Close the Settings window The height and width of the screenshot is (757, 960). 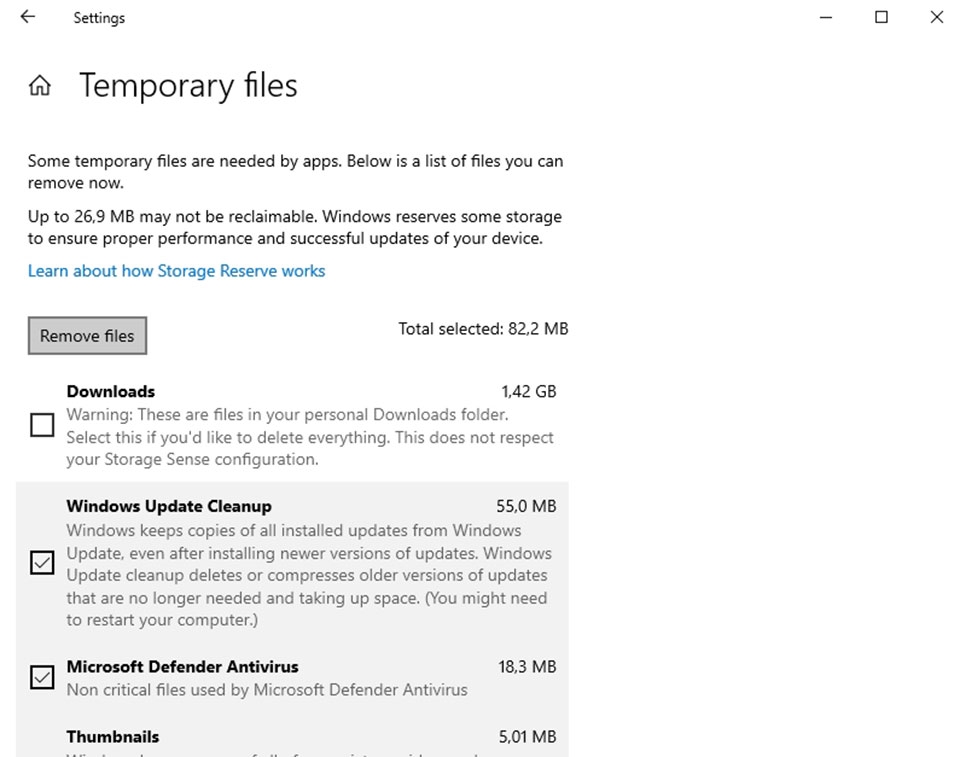coord(936,17)
